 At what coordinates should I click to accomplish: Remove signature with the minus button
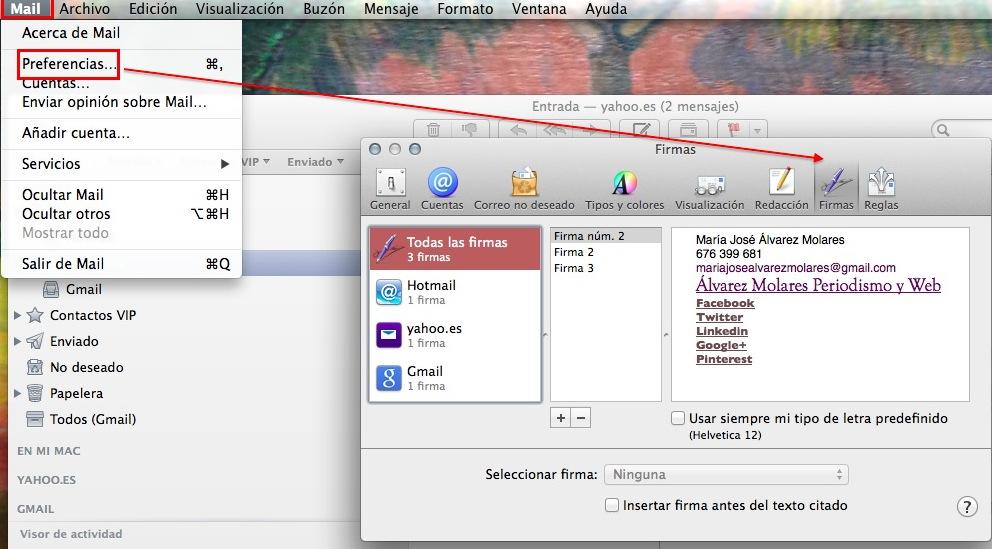click(x=581, y=418)
